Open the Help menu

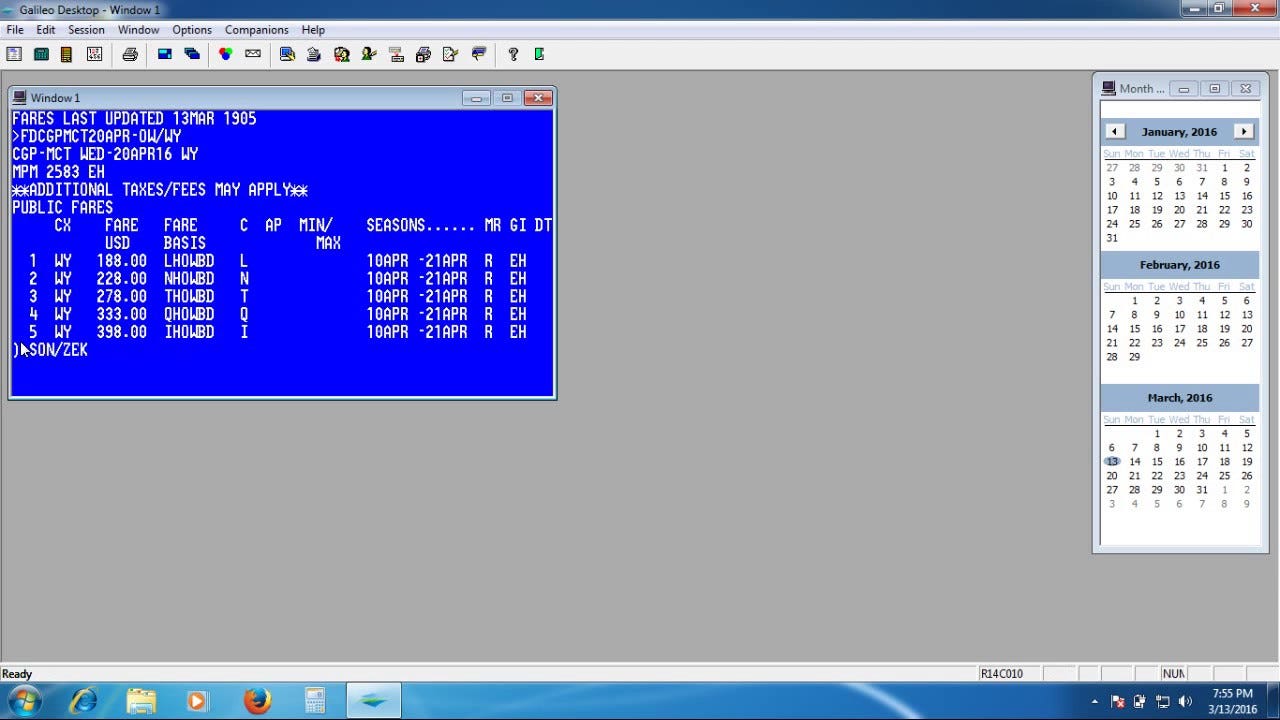point(313,30)
